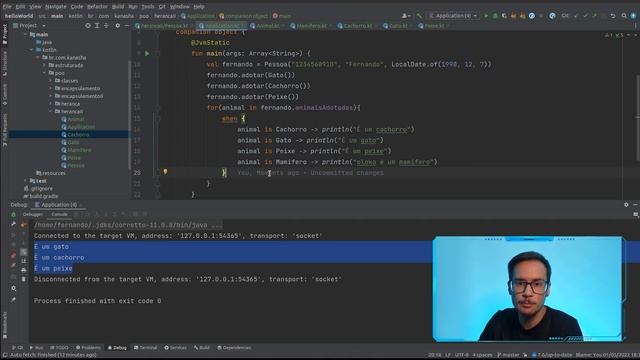This screenshot has width=640, height=360.
Task: Open the Problems tool window button
Action: [x=88, y=348]
